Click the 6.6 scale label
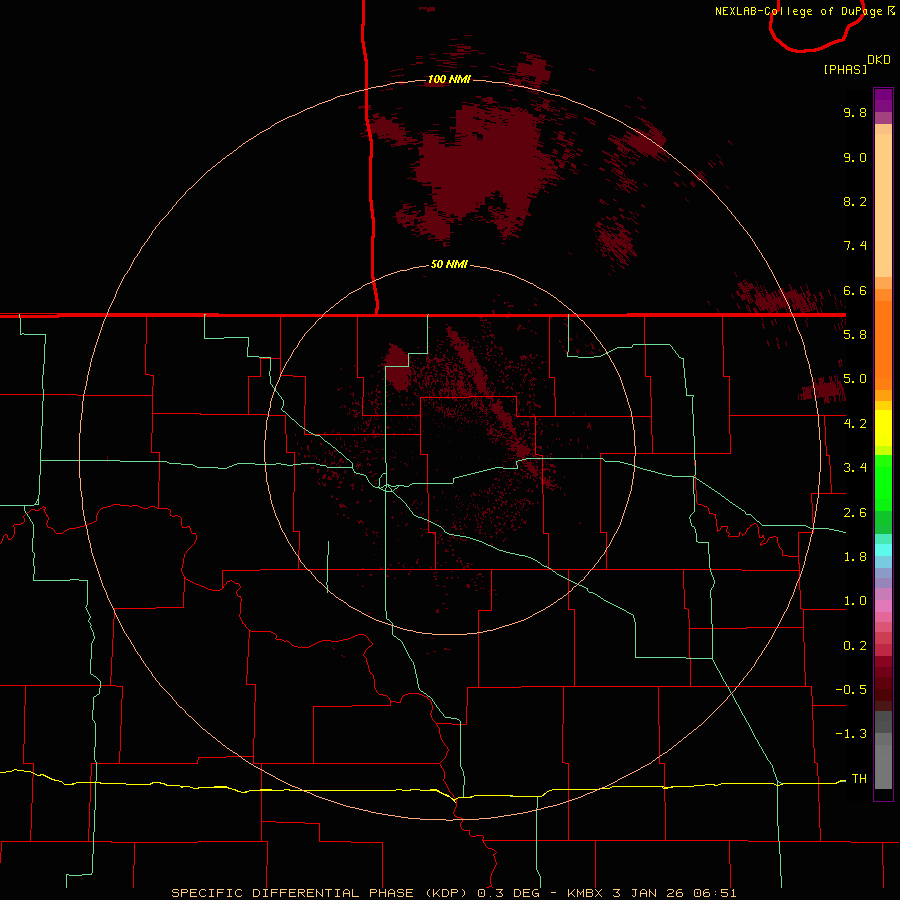 click(x=855, y=290)
